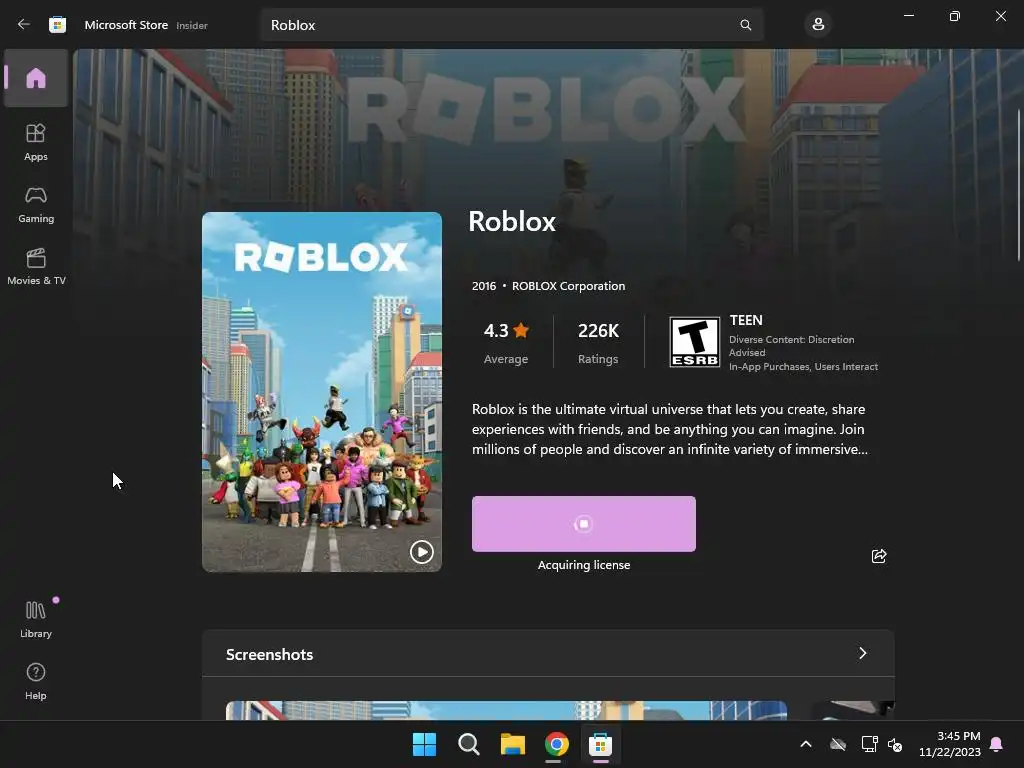Close the Microsoft Store window
The image size is (1024, 768).
point(1000,16)
